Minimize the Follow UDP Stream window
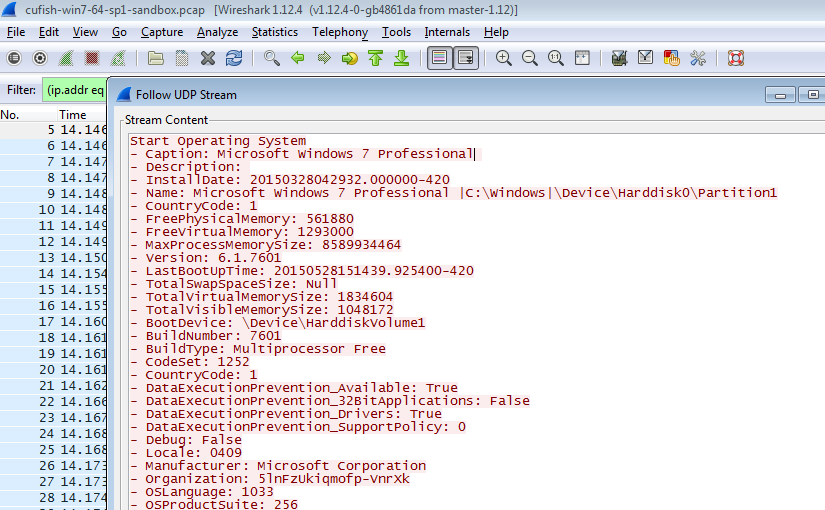 tap(780, 95)
